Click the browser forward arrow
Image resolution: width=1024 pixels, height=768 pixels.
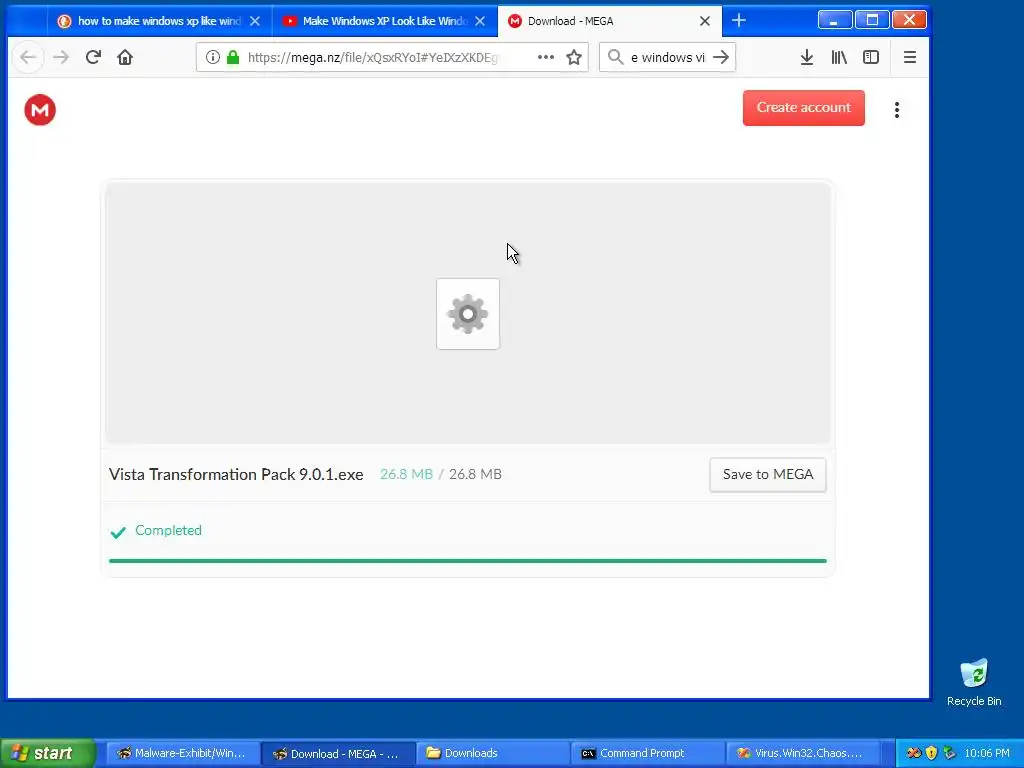pyautogui.click(x=61, y=57)
